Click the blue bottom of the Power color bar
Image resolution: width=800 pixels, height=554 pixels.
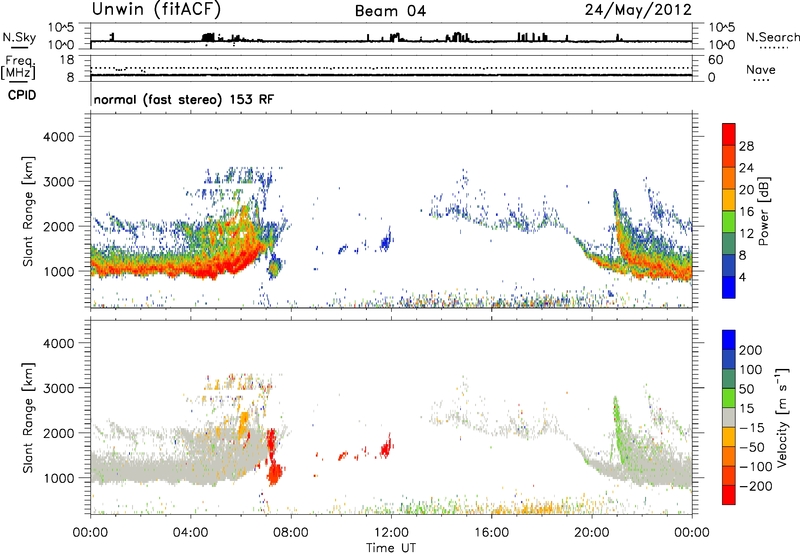pos(729,287)
